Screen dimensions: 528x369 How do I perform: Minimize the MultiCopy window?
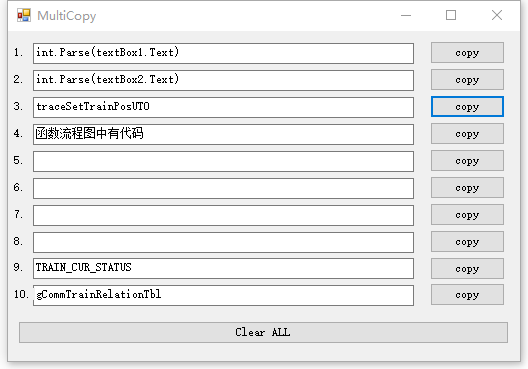(406, 15)
